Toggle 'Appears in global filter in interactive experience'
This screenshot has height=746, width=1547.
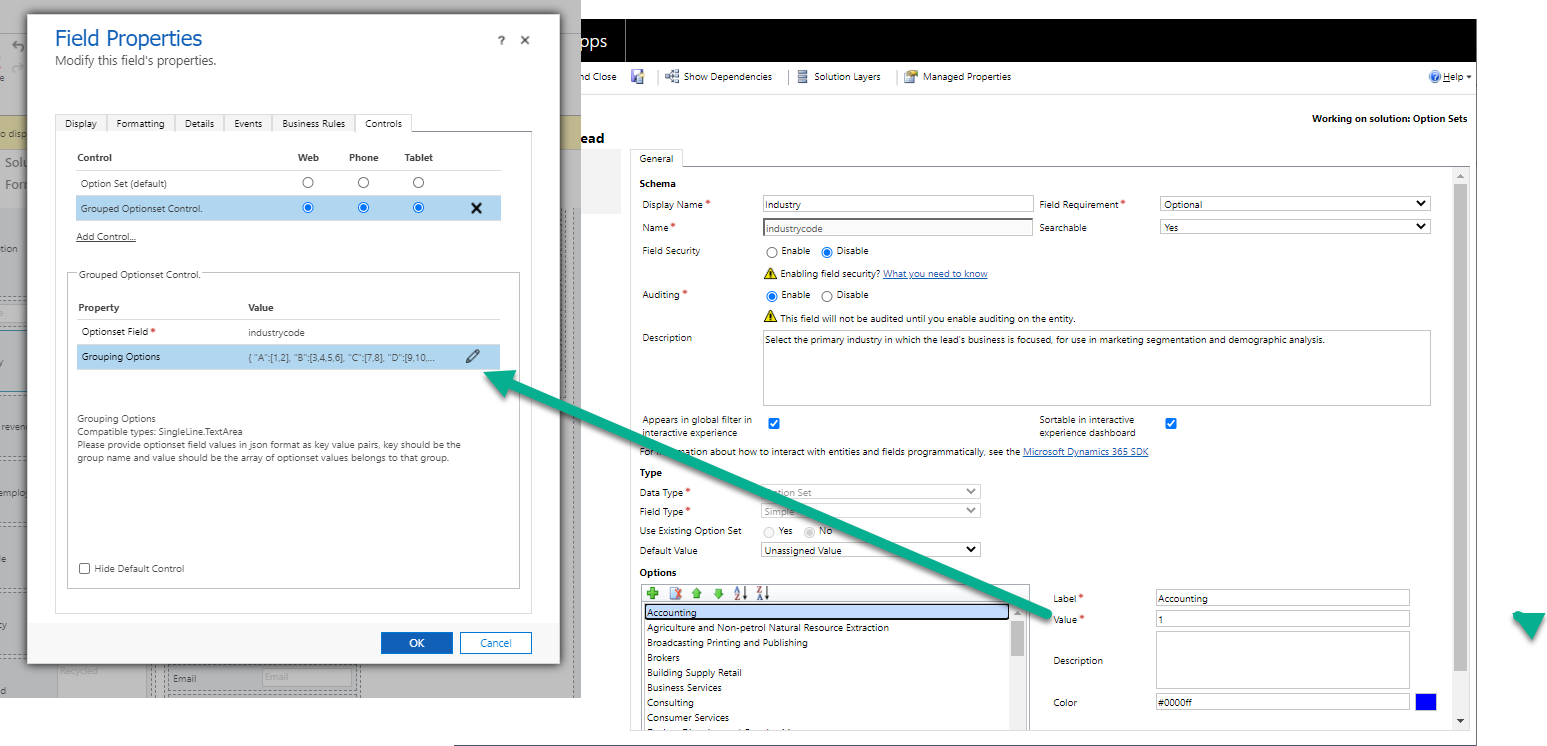coord(774,423)
